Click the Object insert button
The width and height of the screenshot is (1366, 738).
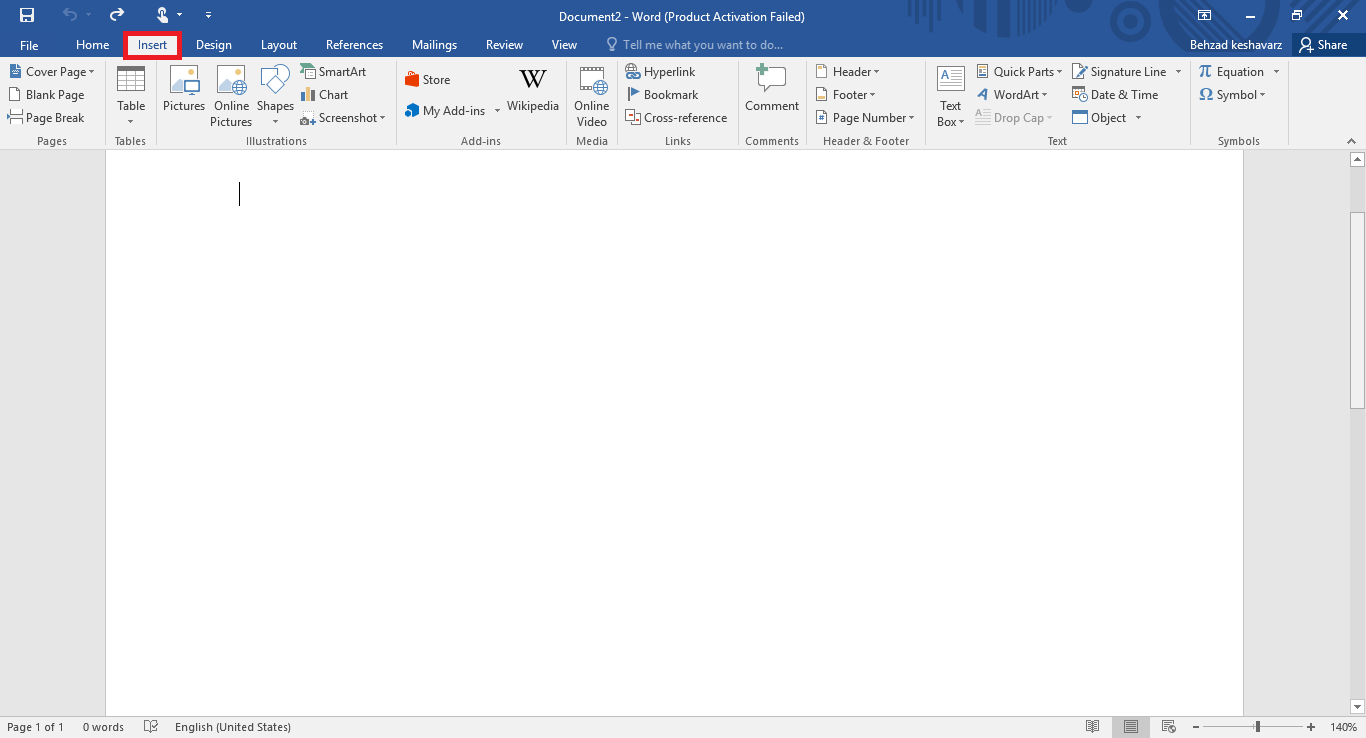(1099, 118)
